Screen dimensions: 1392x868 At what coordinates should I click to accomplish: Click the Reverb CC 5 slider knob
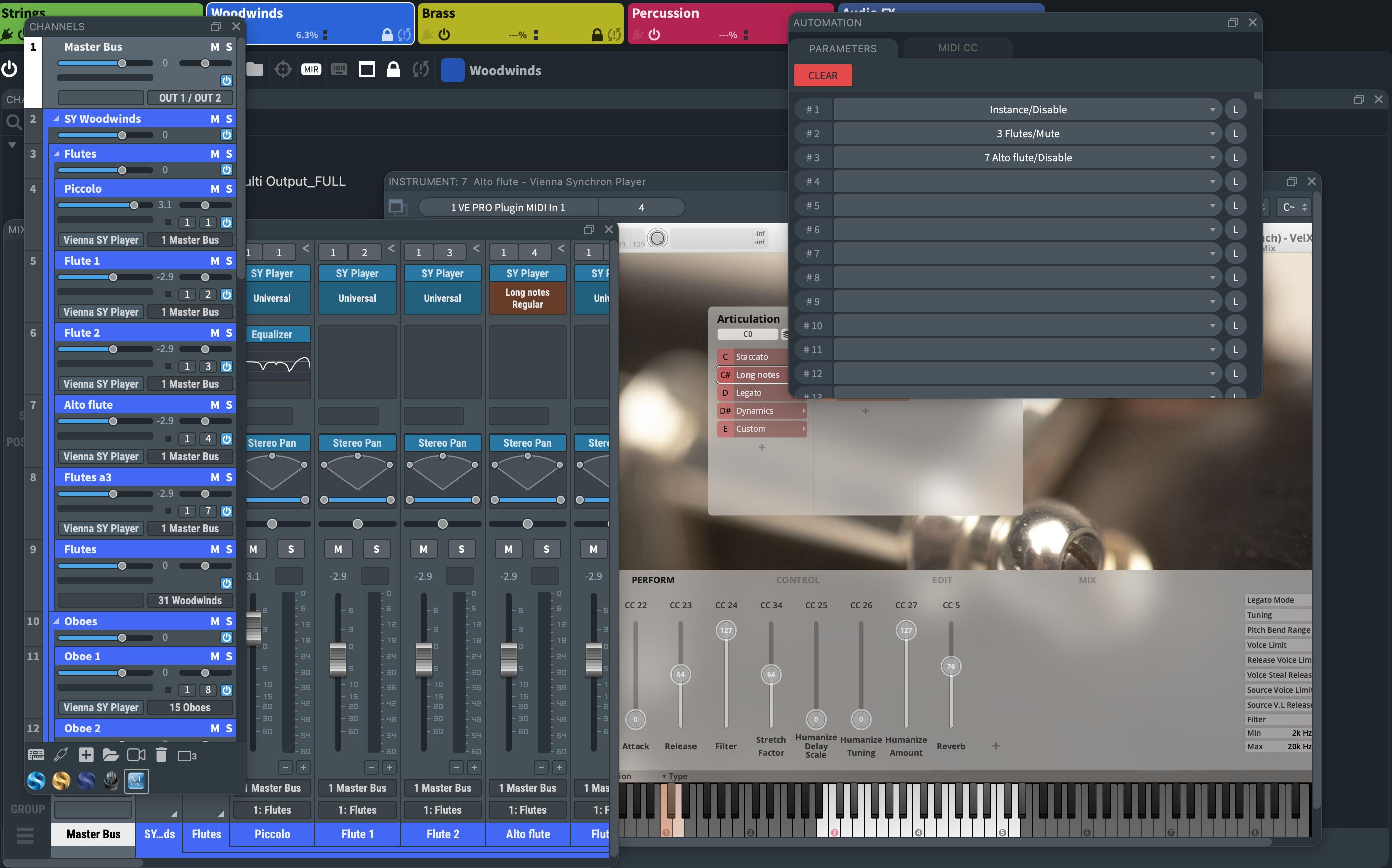coord(951,666)
